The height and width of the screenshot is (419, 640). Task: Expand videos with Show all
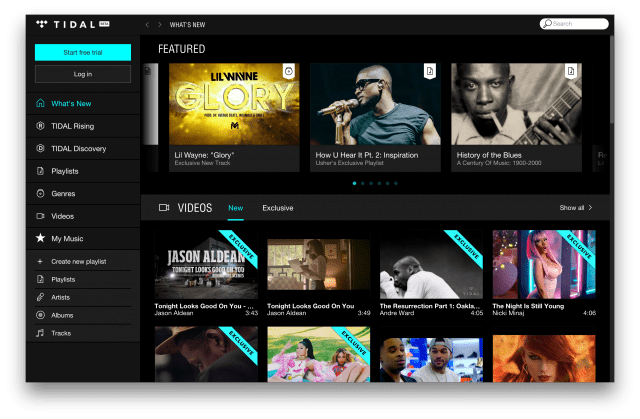(x=576, y=208)
